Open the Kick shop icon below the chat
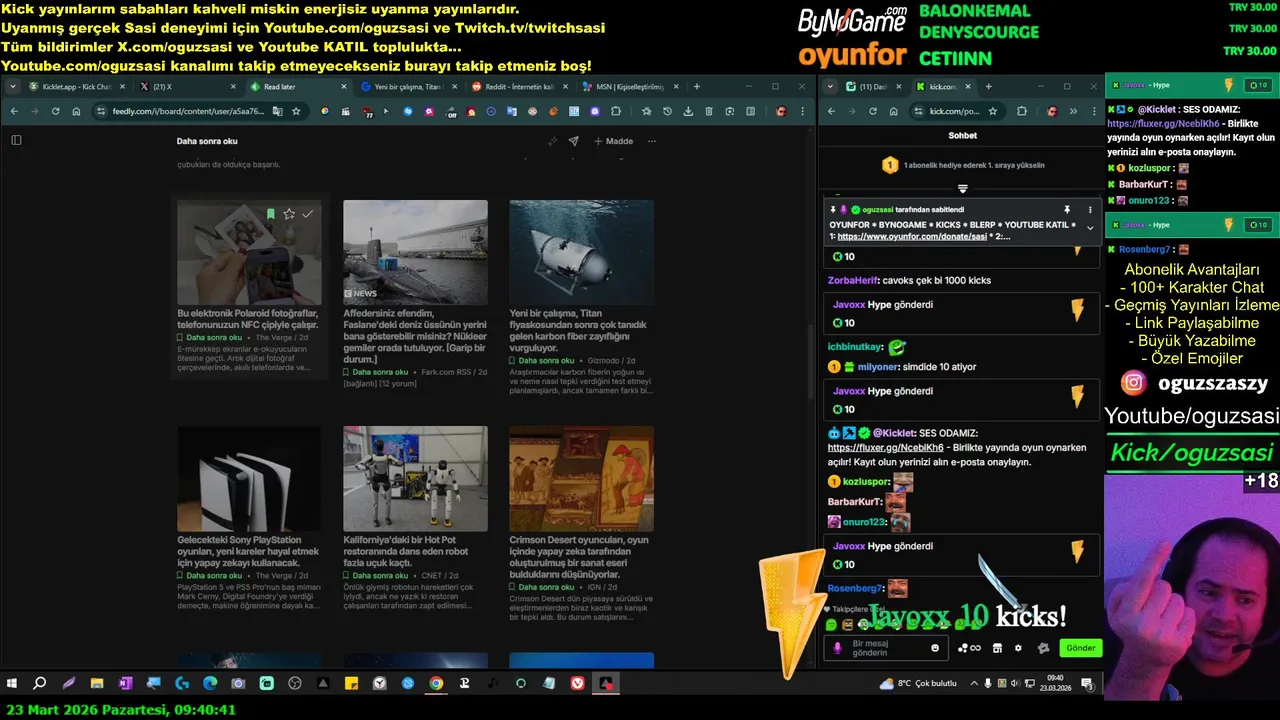This screenshot has height=720, width=1280. coord(996,648)
